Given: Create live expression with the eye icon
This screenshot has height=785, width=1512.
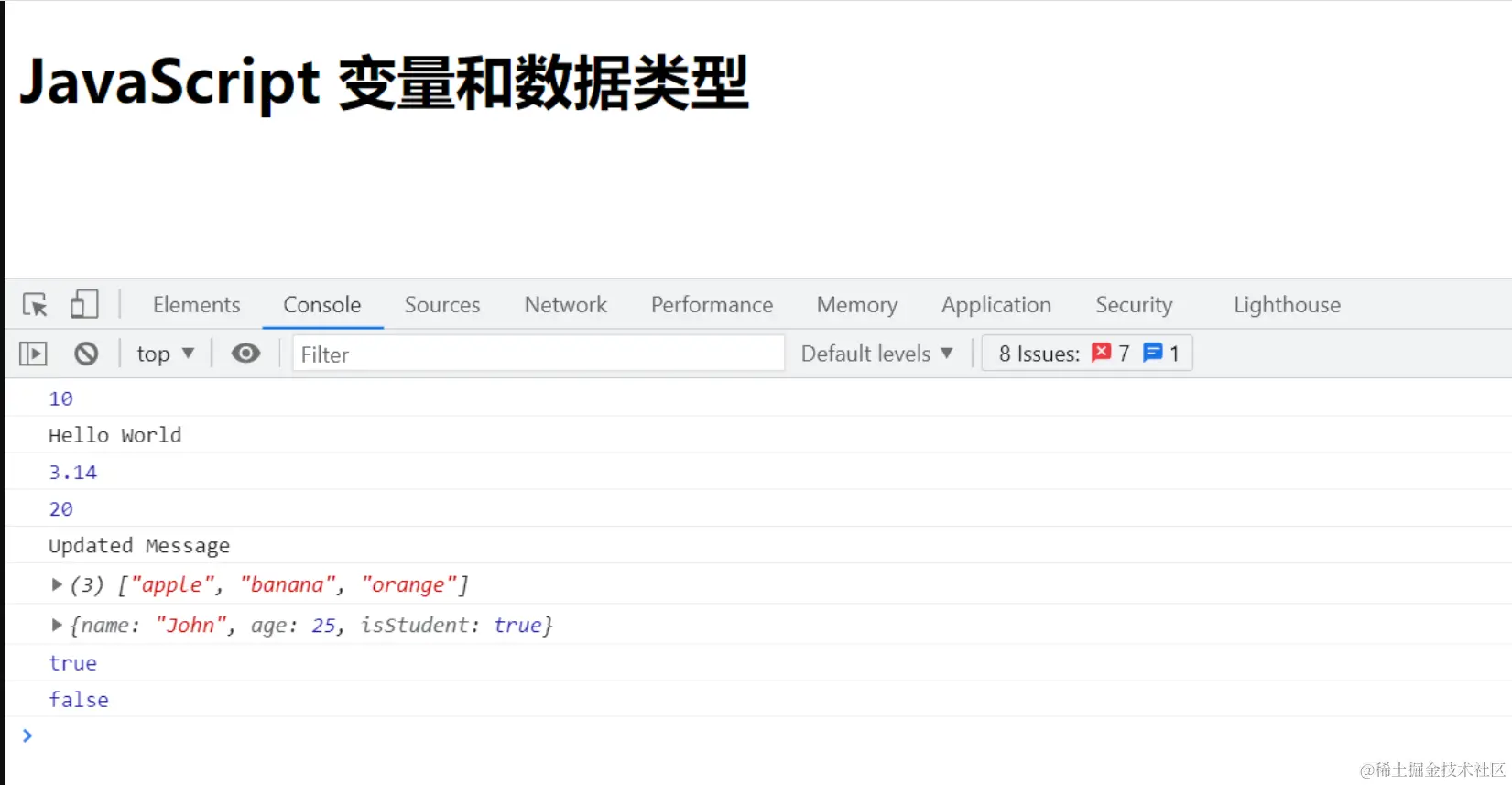Looking at the screenshot, I should (245, 354).
